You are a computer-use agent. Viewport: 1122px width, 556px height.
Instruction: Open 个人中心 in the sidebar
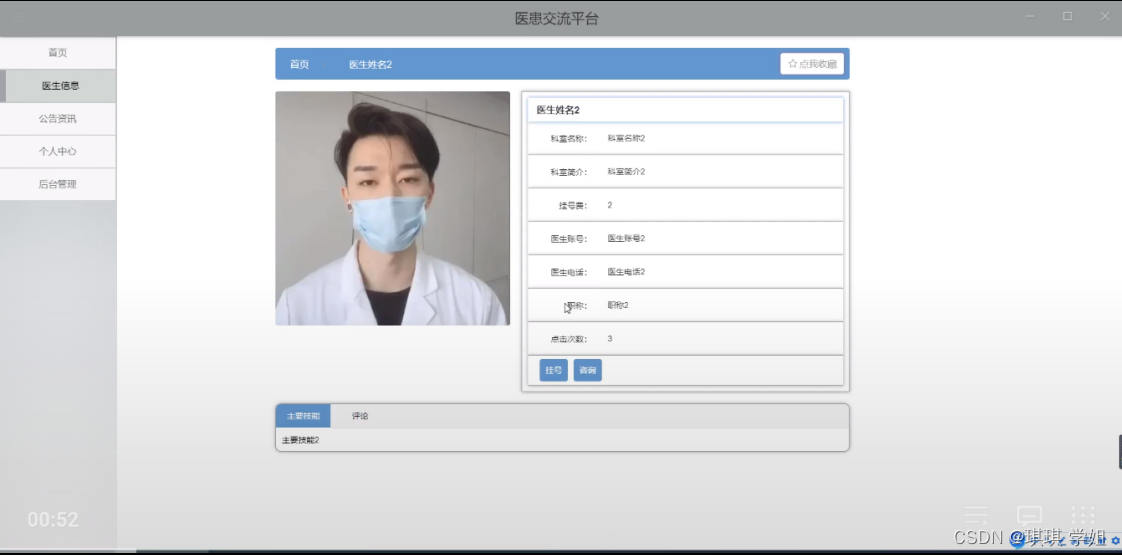pos(58,152)
